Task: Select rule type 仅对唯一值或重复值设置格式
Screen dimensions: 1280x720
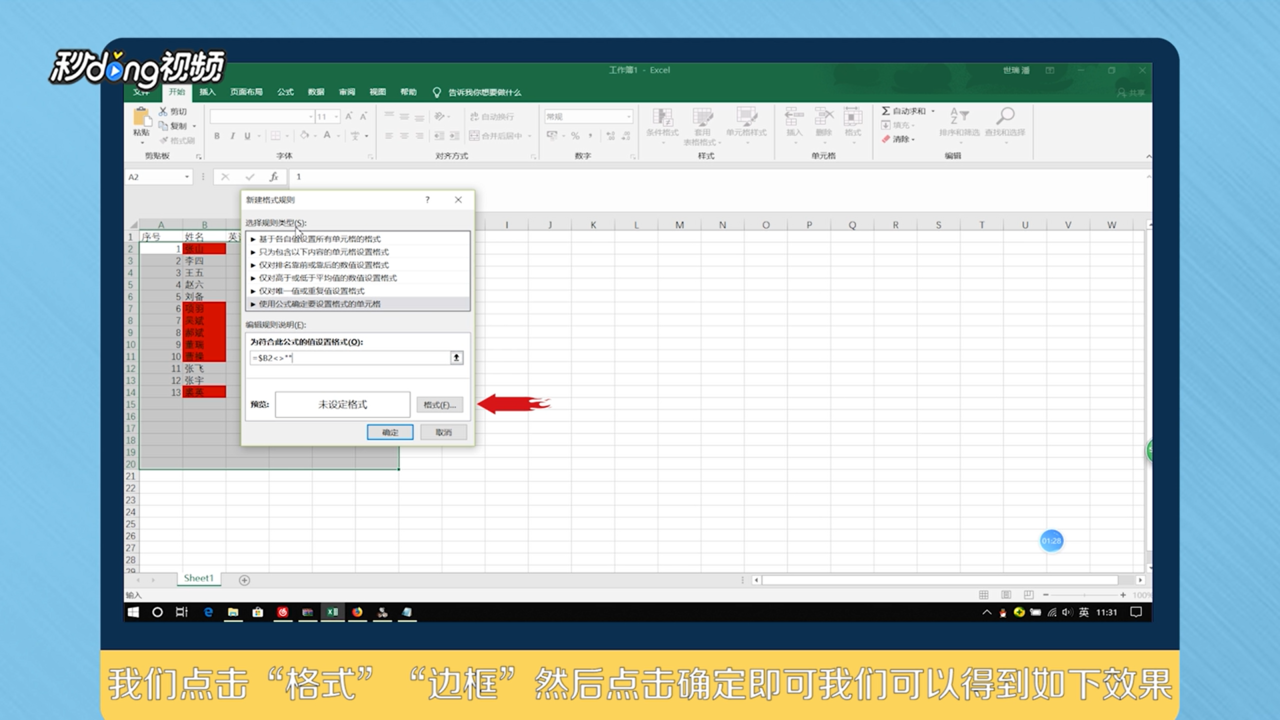Action: pyautogui.click(x=358, y=291)
